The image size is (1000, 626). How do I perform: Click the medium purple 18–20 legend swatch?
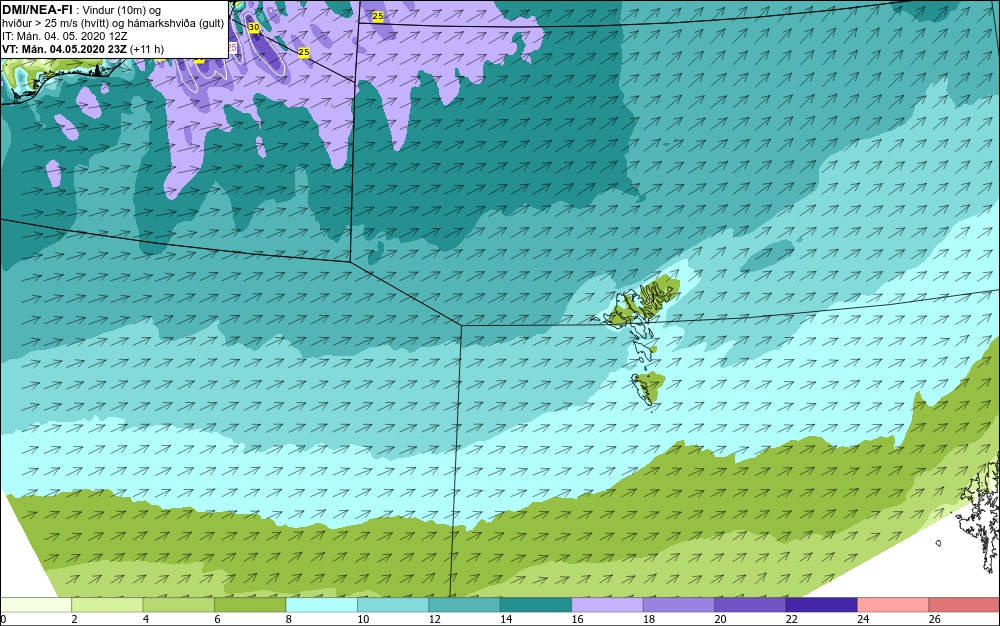tap(679, 605)
